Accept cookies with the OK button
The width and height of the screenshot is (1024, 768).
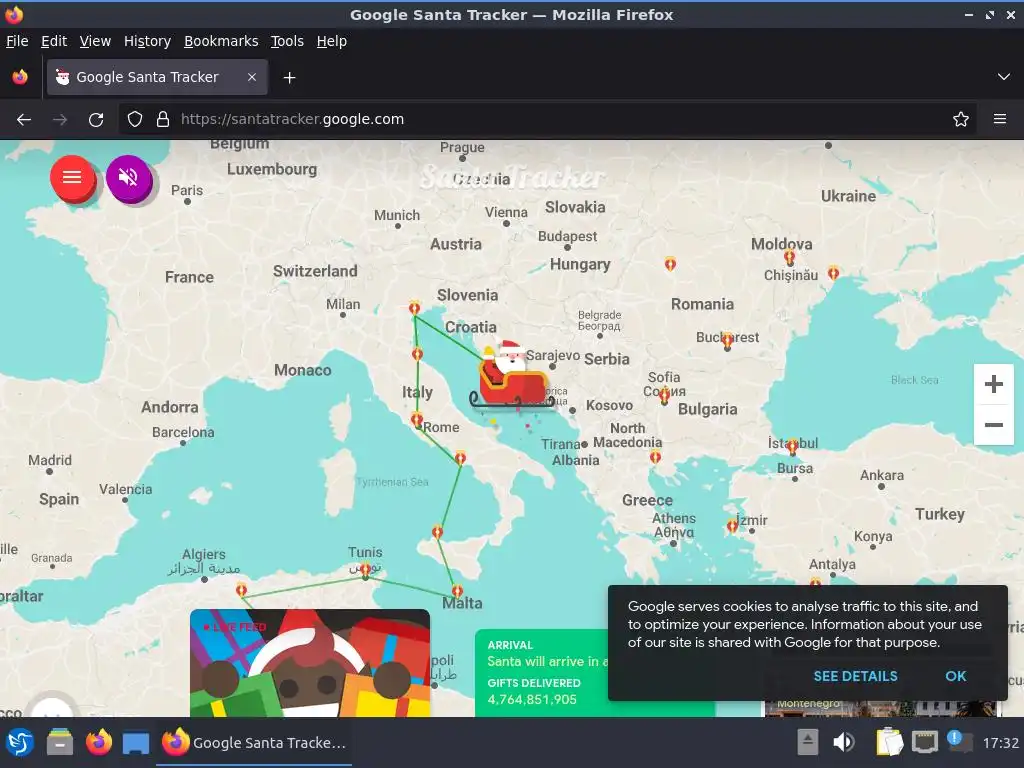[955, 676]
